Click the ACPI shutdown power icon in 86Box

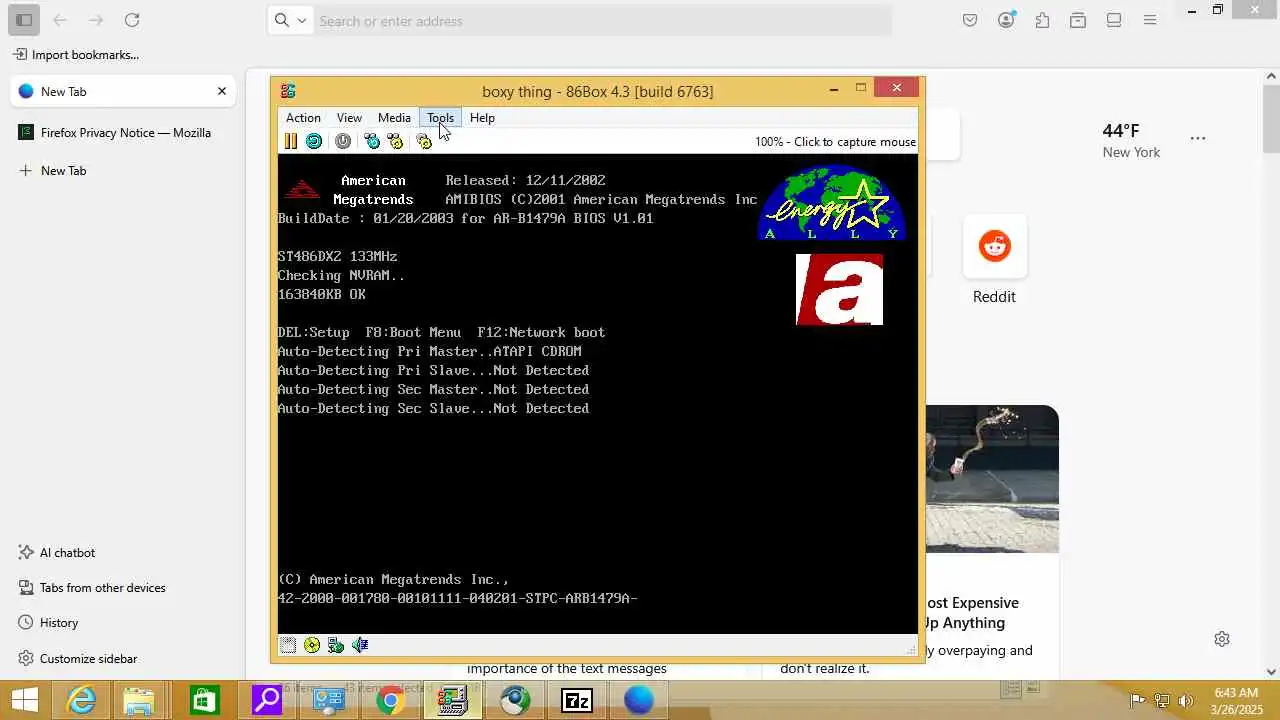(x=343, y=142)
